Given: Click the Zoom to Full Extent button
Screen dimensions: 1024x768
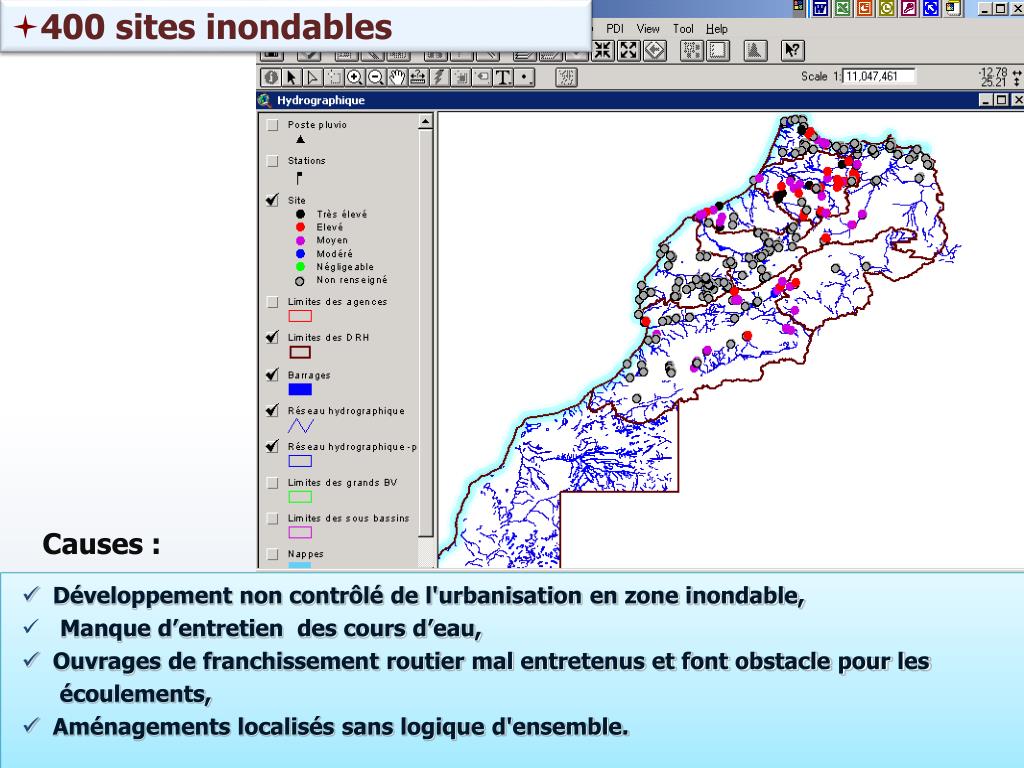Looking at the screenshot, I should (x=604, y=50).
